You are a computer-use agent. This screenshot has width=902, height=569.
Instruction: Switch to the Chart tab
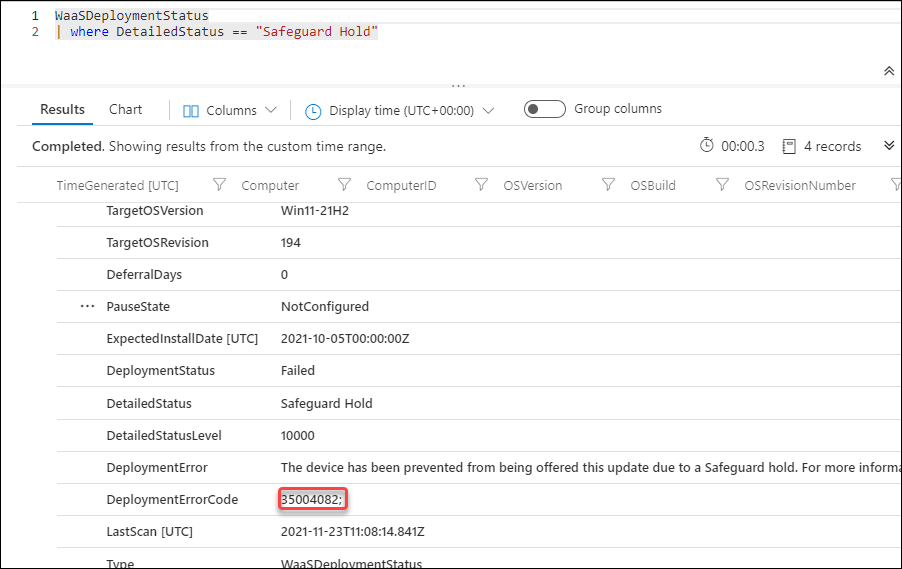(x=125, y=109)
